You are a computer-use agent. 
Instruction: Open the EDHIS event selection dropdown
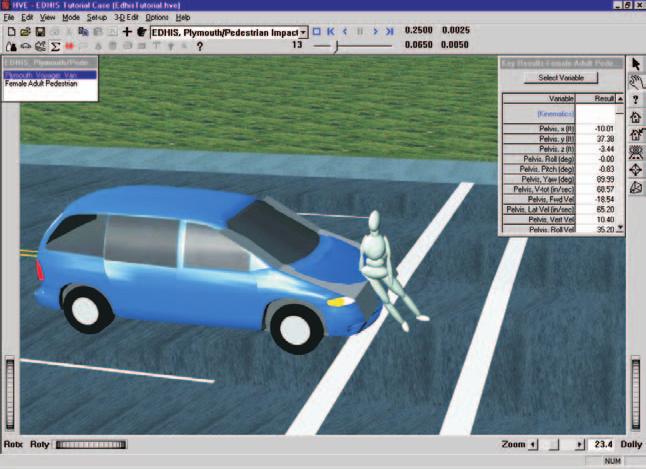coord(303,32)
